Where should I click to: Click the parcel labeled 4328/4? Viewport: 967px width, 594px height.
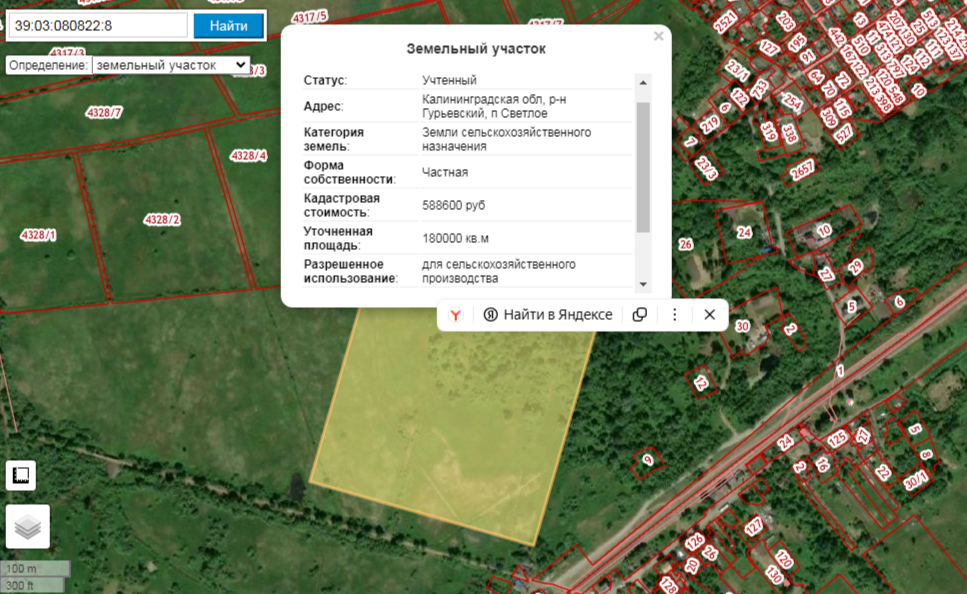249,155
